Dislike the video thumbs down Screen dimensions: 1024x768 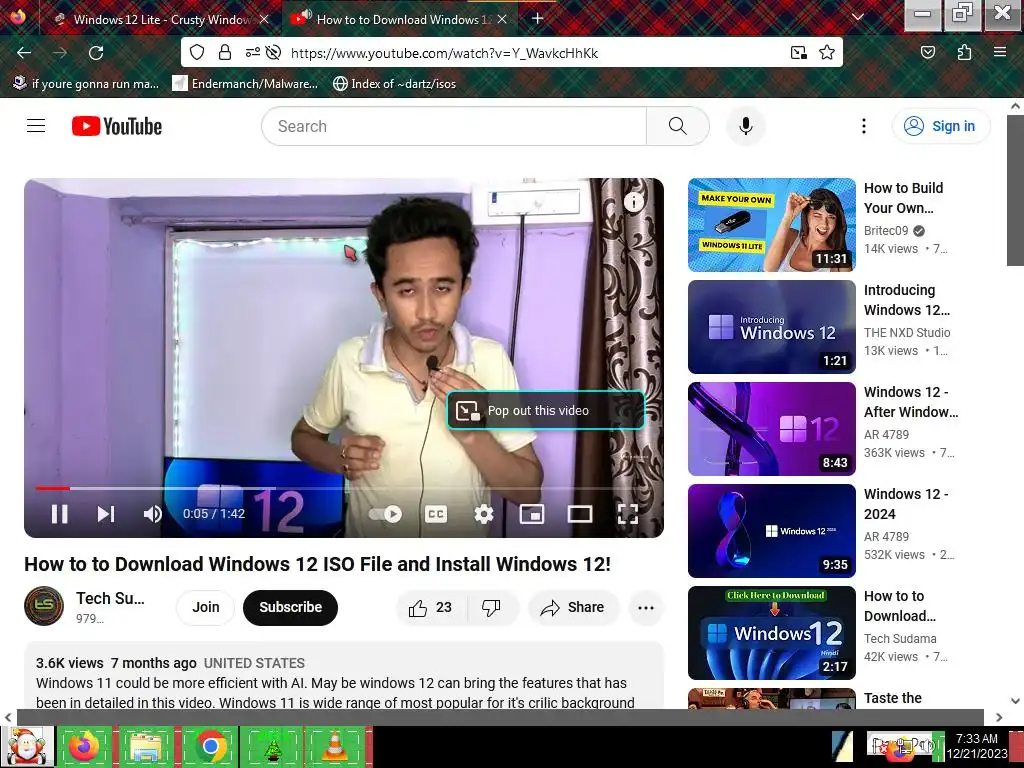coord(492,607)
